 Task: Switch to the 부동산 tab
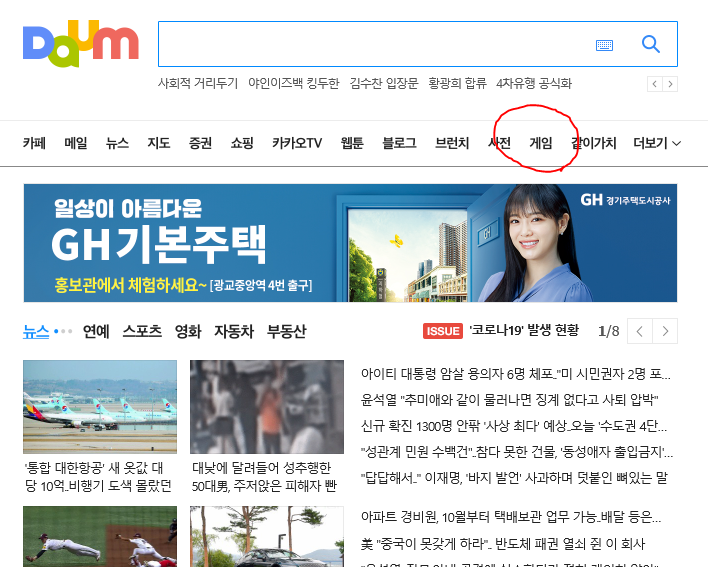tap(287, 331)
